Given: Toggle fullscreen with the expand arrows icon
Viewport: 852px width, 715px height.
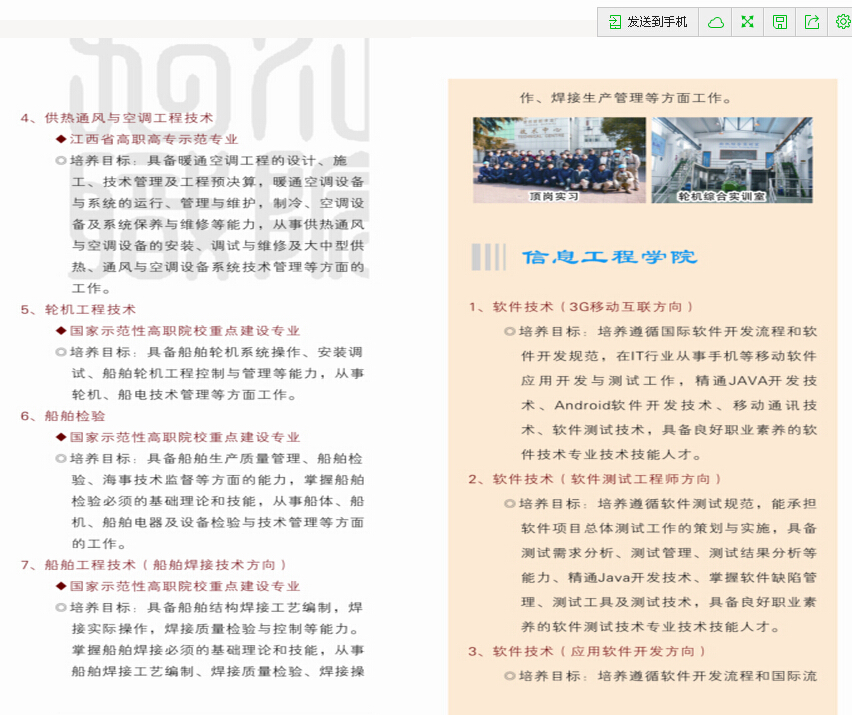Looking at the screenshot, I should tap(748, 22).
